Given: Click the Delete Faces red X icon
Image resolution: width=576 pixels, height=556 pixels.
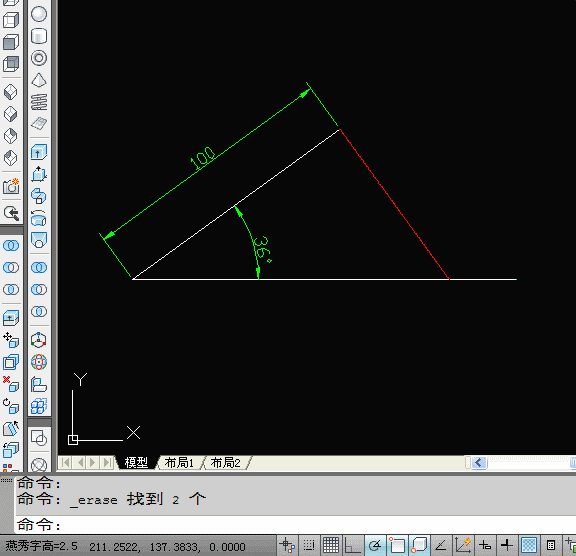Looking at the screenshot, I should (11, 384).
